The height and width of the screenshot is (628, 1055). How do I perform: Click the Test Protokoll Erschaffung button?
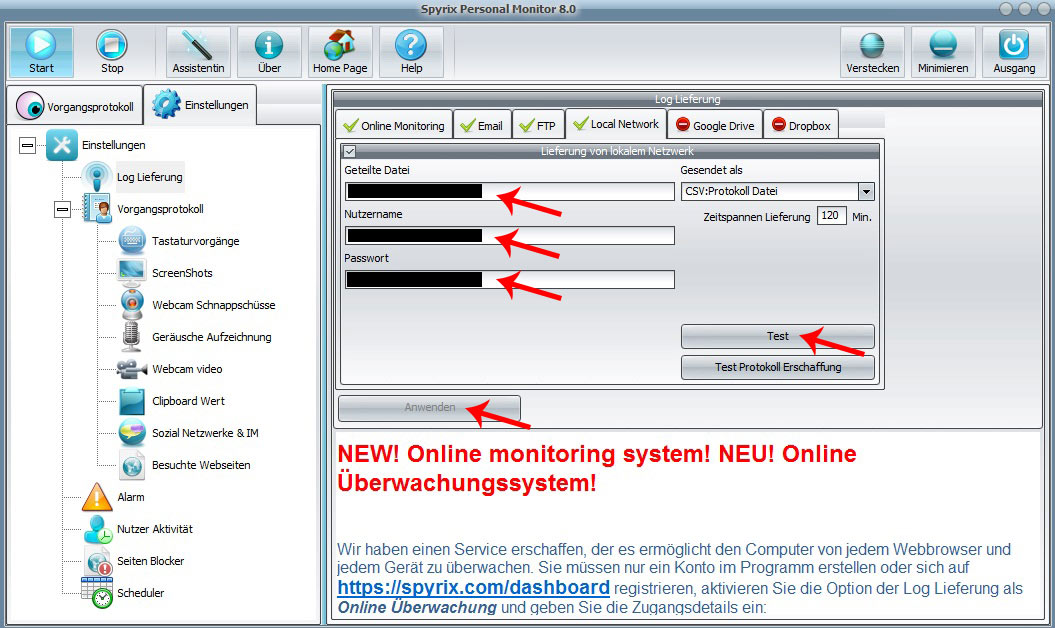click(778, 367)
